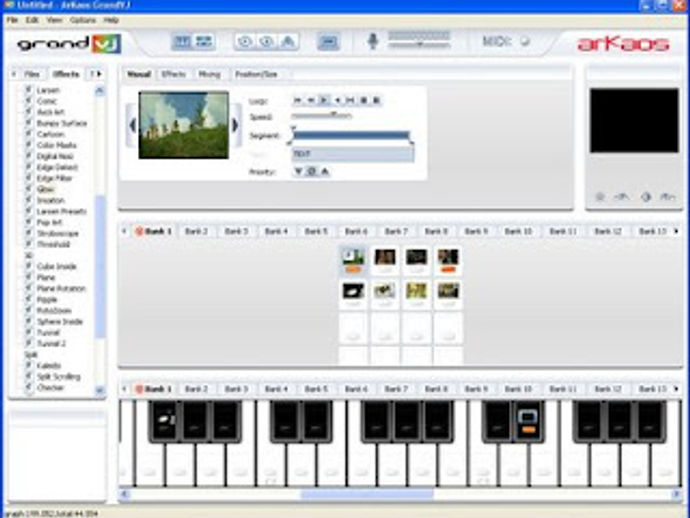Open the Visual tab in the parameters panel

(139, 74)
